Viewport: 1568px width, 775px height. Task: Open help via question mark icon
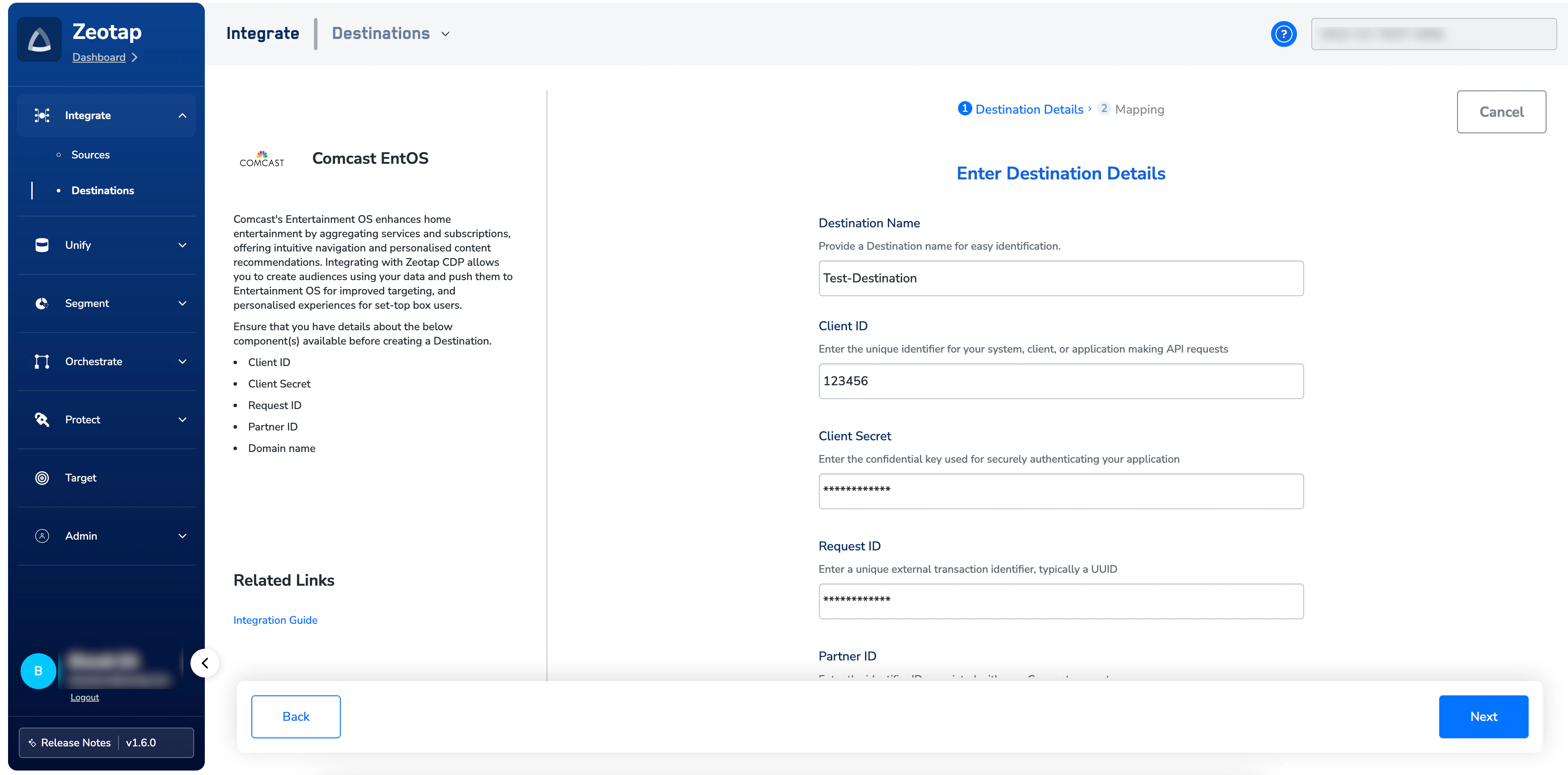[x=1283, y=34]
